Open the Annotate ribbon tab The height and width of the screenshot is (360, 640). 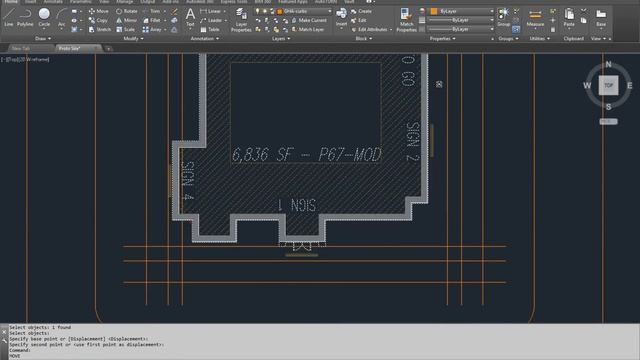point(53,2)
